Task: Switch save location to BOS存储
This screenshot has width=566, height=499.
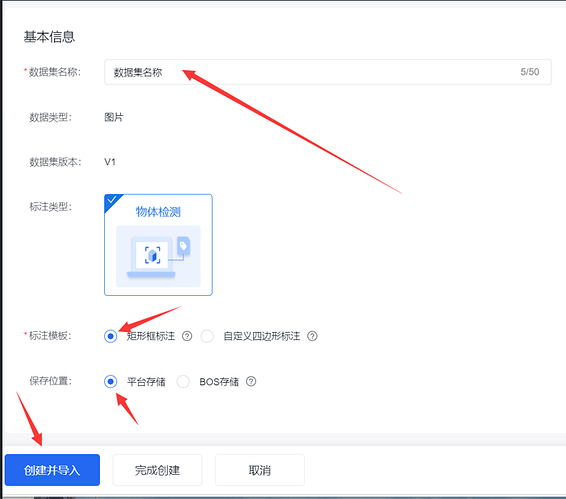Action: [x=183, y=382]
